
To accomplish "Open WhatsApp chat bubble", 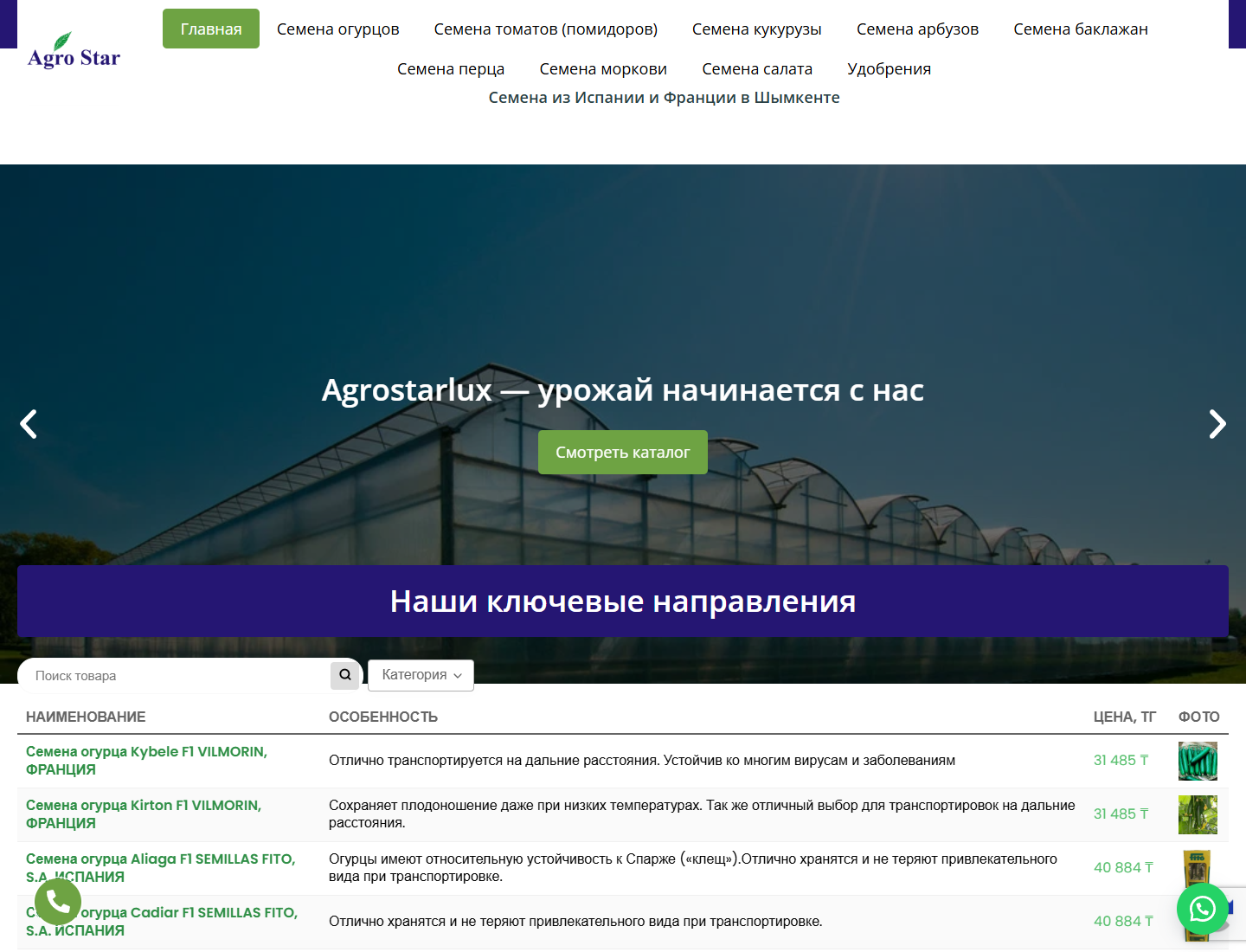I will (x=1203, y=909).
